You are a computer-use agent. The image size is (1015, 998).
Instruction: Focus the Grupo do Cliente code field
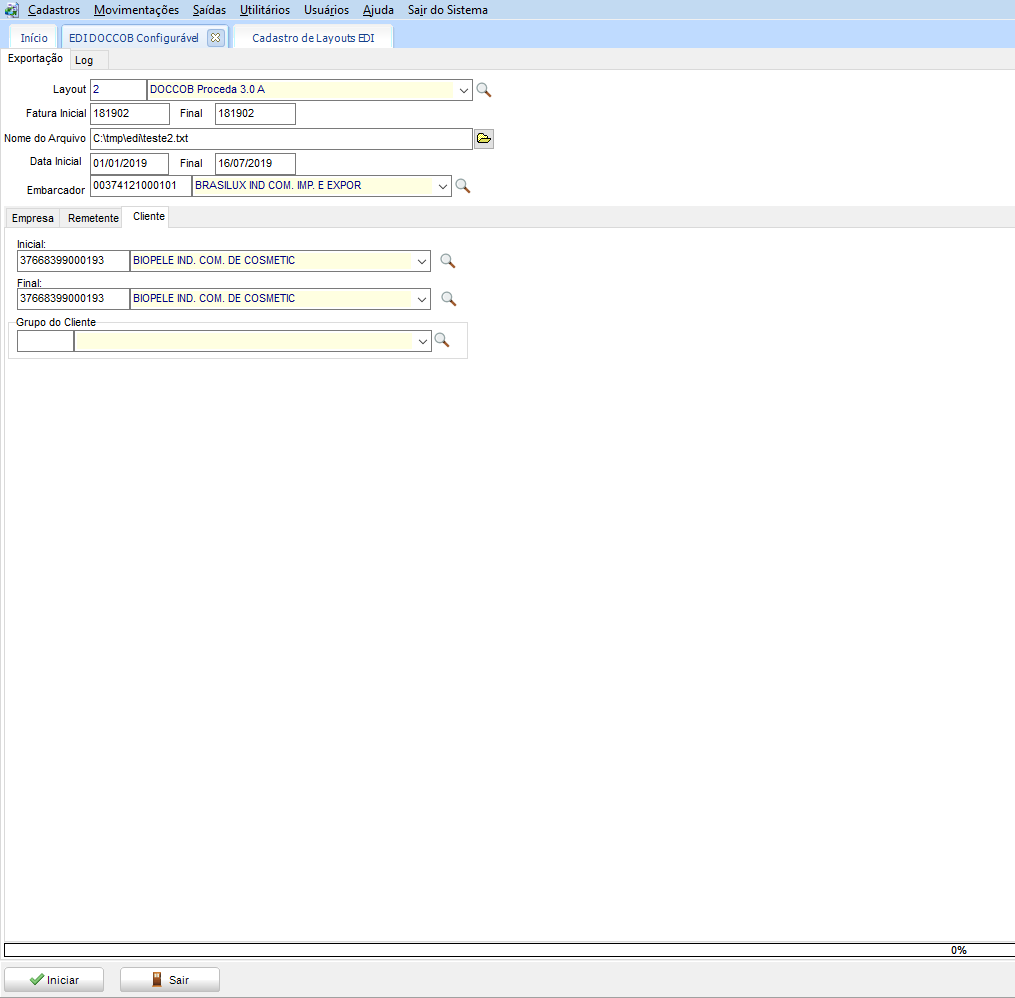click(45, 341)
